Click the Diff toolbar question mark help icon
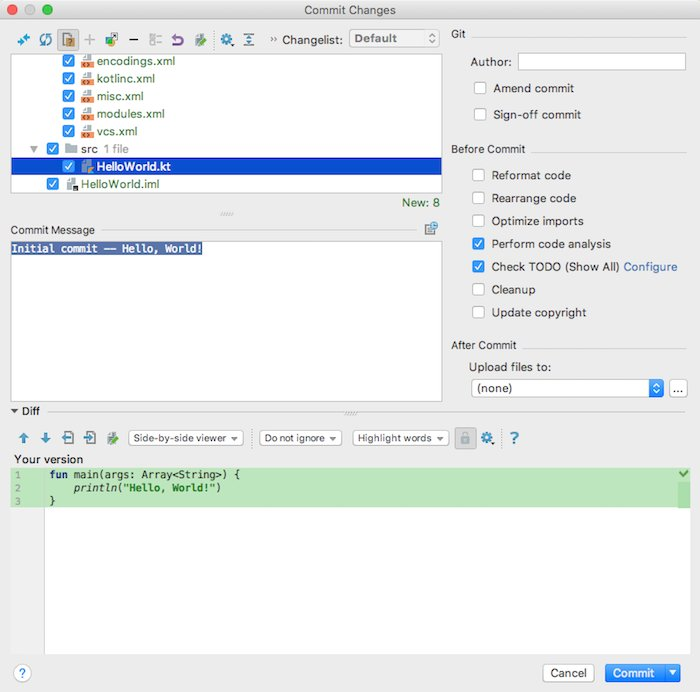Image resolution: width=700 pixels, height=692 pixels. [514, 438]
